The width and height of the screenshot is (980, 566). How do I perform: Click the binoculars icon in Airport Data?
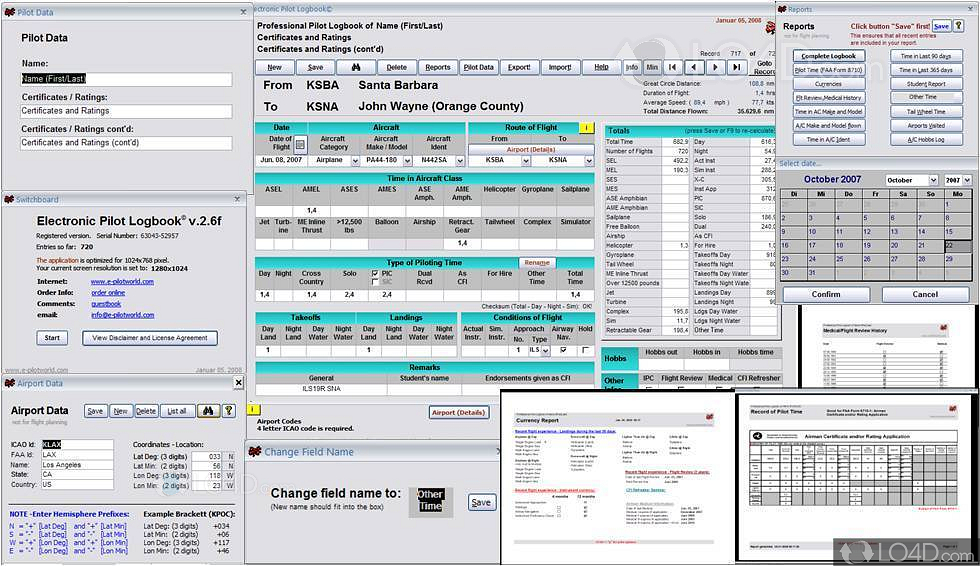pos(208,411)
